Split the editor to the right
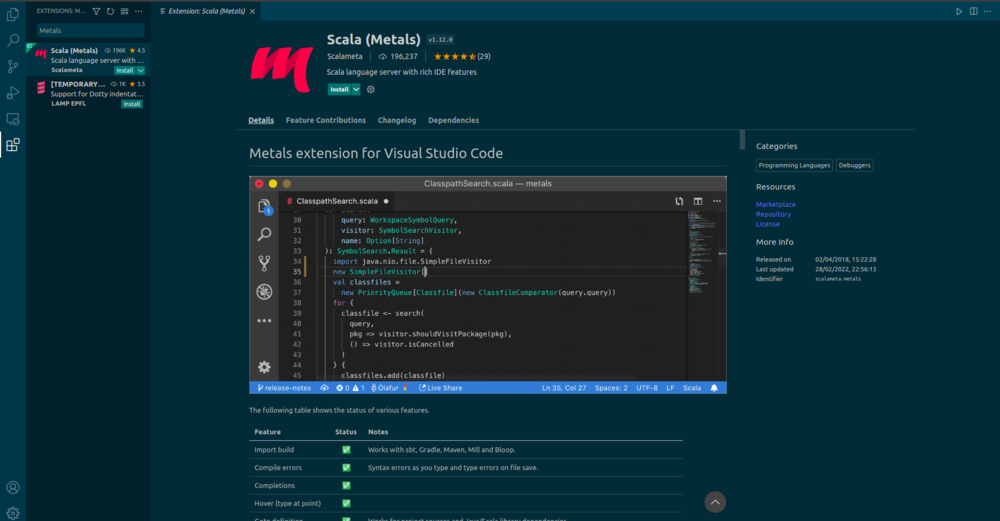The image size is (1000, 521). click(973, 11)
